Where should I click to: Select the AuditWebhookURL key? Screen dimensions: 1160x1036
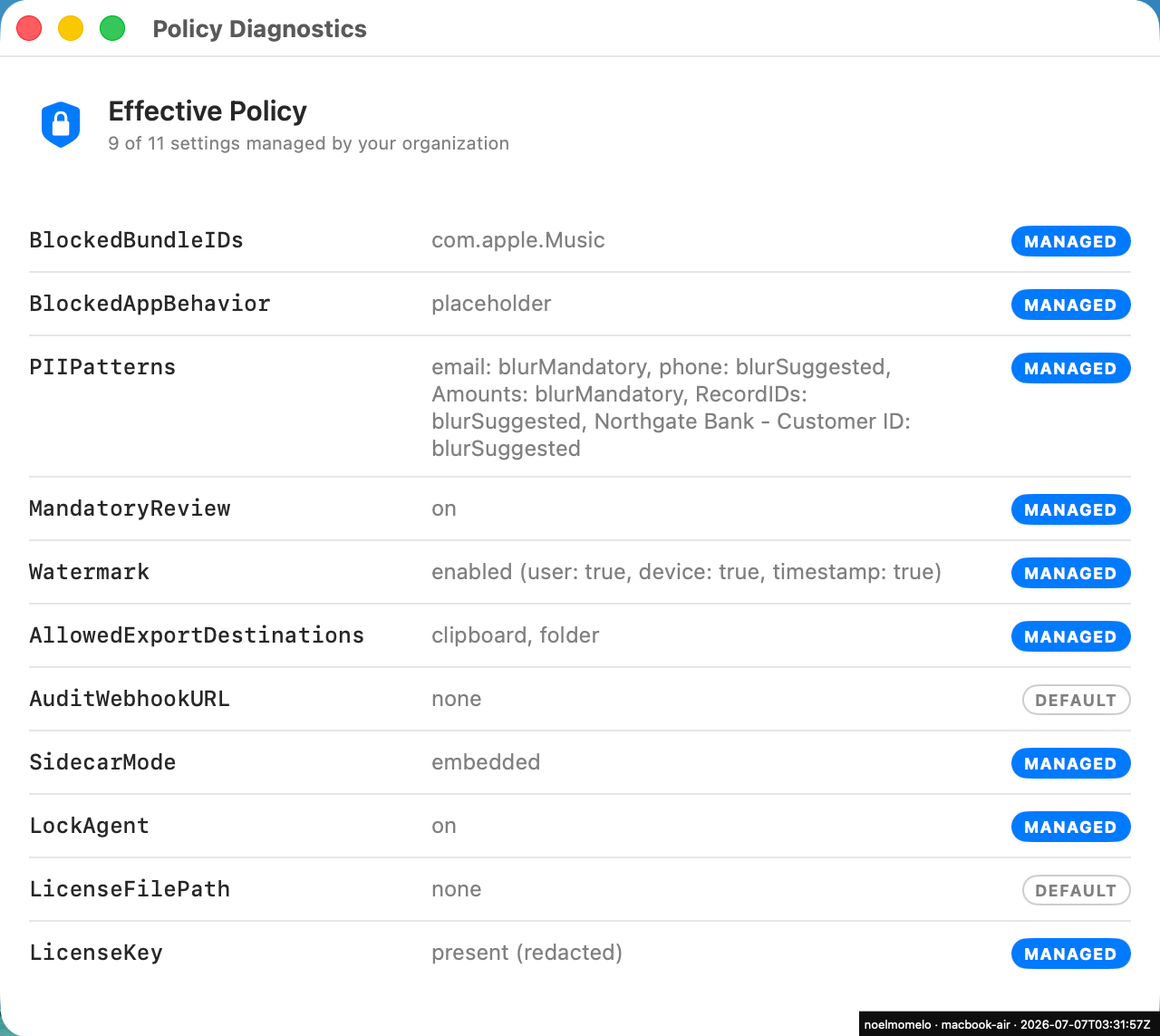pos(130,699)
